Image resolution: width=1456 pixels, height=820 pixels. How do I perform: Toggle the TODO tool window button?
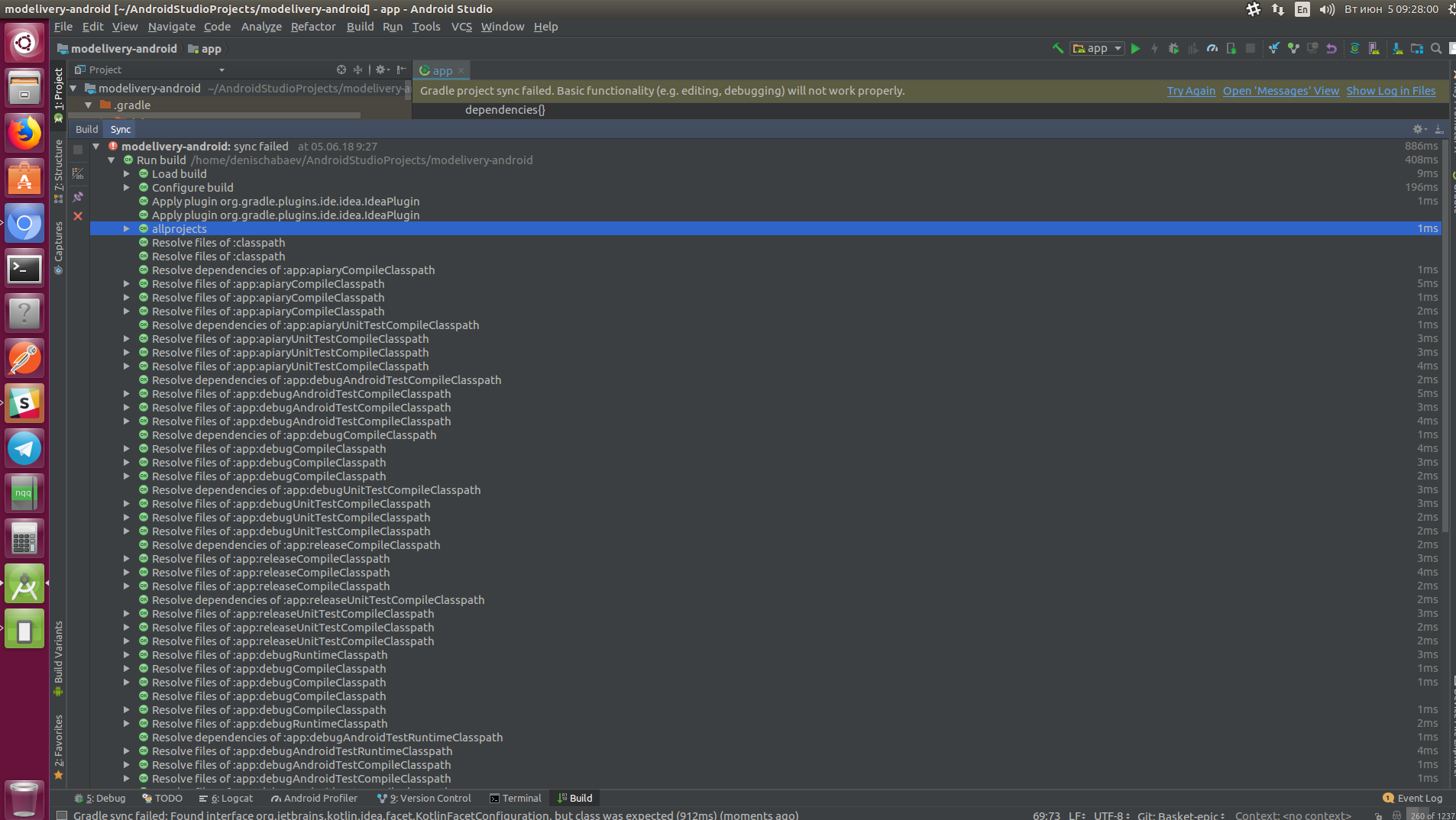(x=163, y=798)
